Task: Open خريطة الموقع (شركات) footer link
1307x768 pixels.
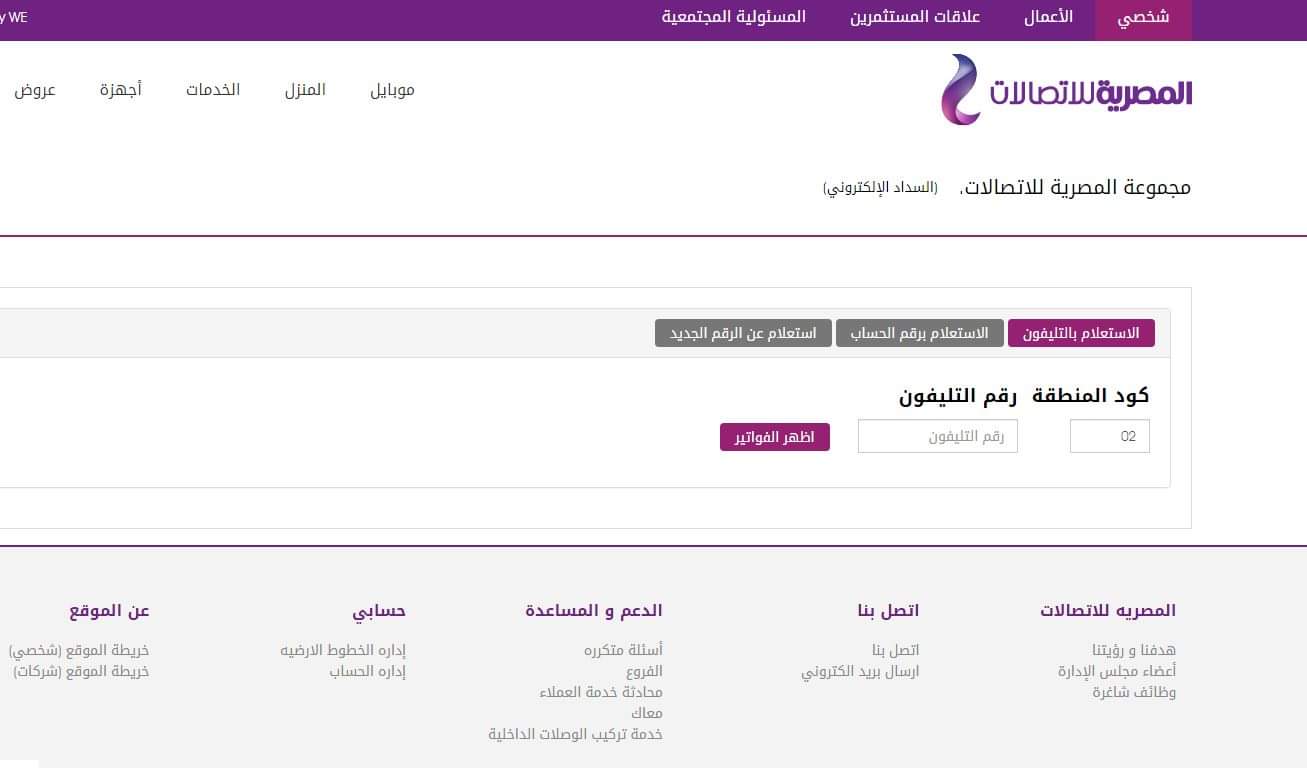Action: (81, 671)
